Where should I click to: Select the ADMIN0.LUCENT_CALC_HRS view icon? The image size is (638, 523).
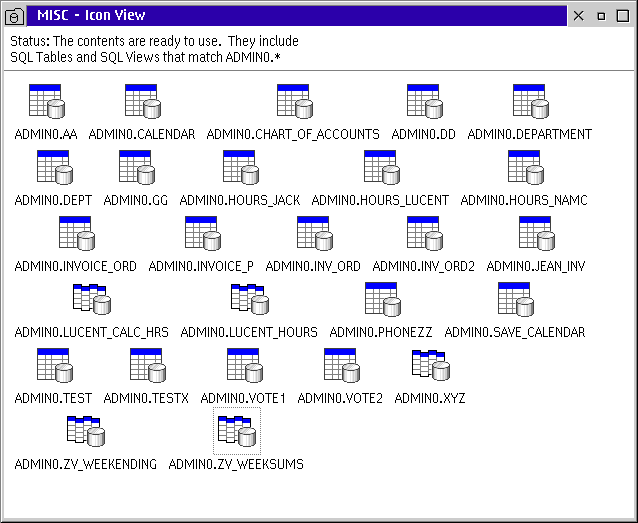[92, 299]
